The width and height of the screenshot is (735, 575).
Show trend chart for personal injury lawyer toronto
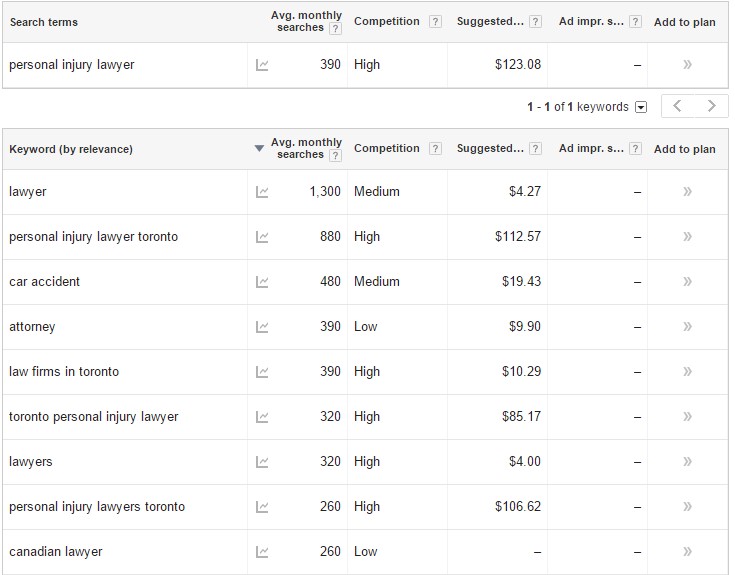tap(262, 237)
